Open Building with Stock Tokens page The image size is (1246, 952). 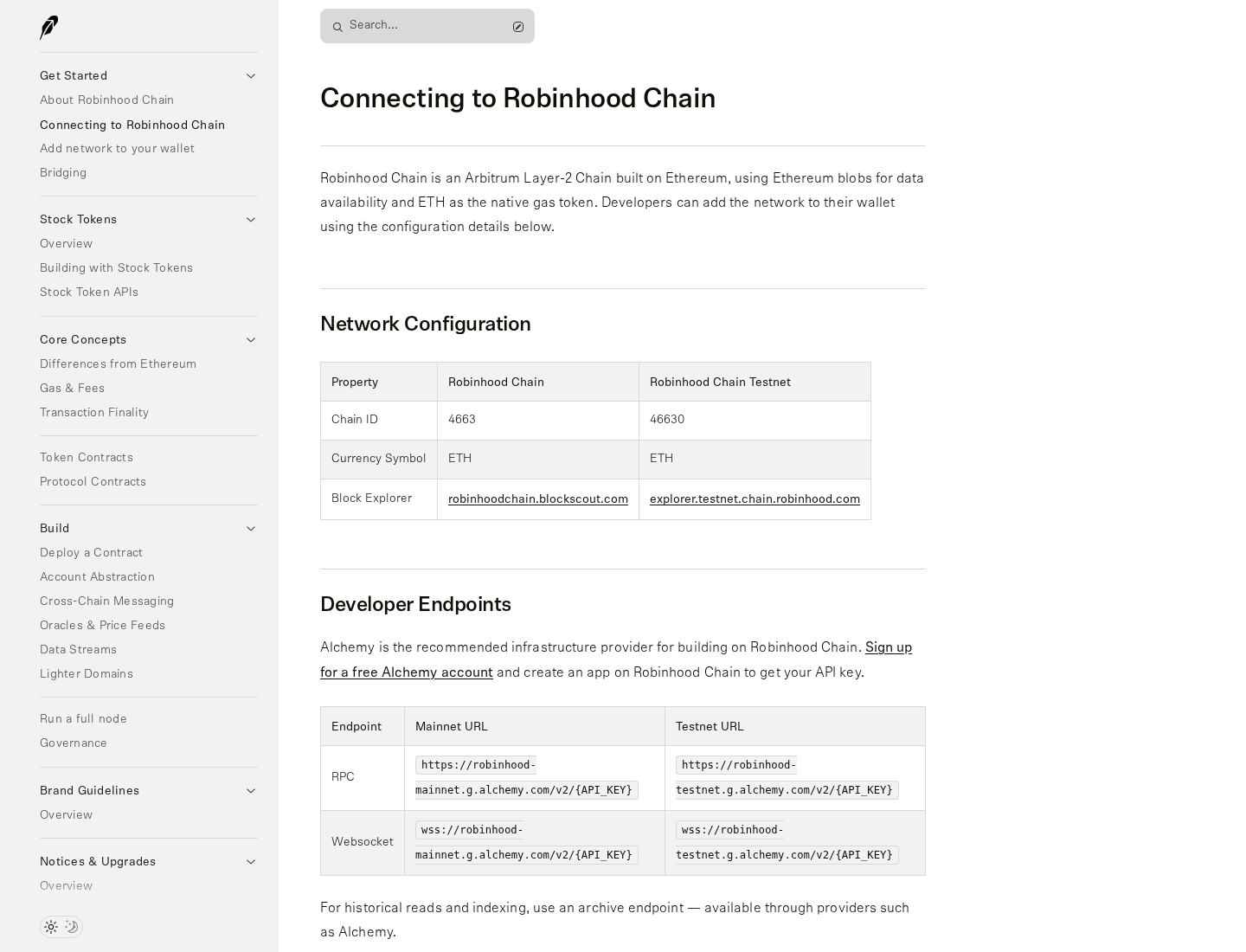116,268
